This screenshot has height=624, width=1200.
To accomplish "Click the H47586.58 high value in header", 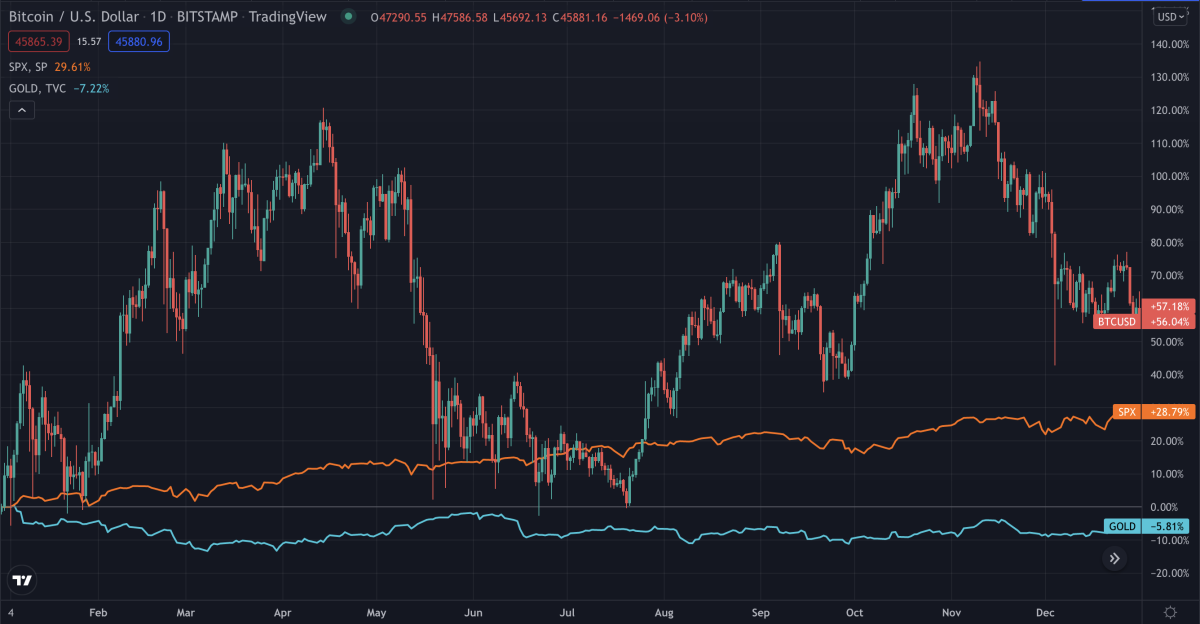I will pyautogui.click(x=458, y=17).
